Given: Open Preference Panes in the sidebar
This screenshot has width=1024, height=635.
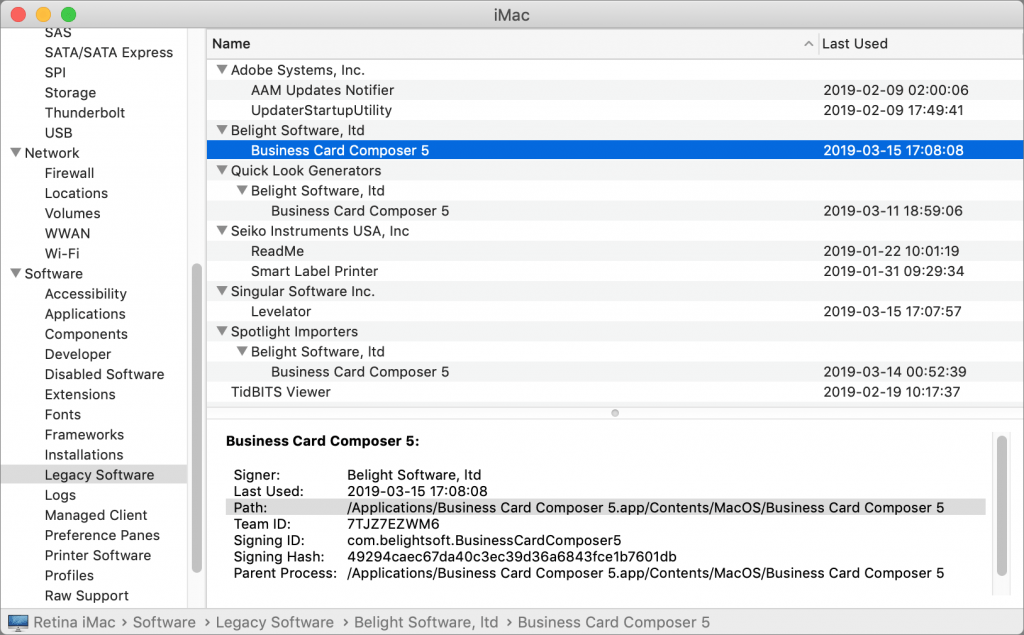Looking at the screenshot, I should 102,535.
